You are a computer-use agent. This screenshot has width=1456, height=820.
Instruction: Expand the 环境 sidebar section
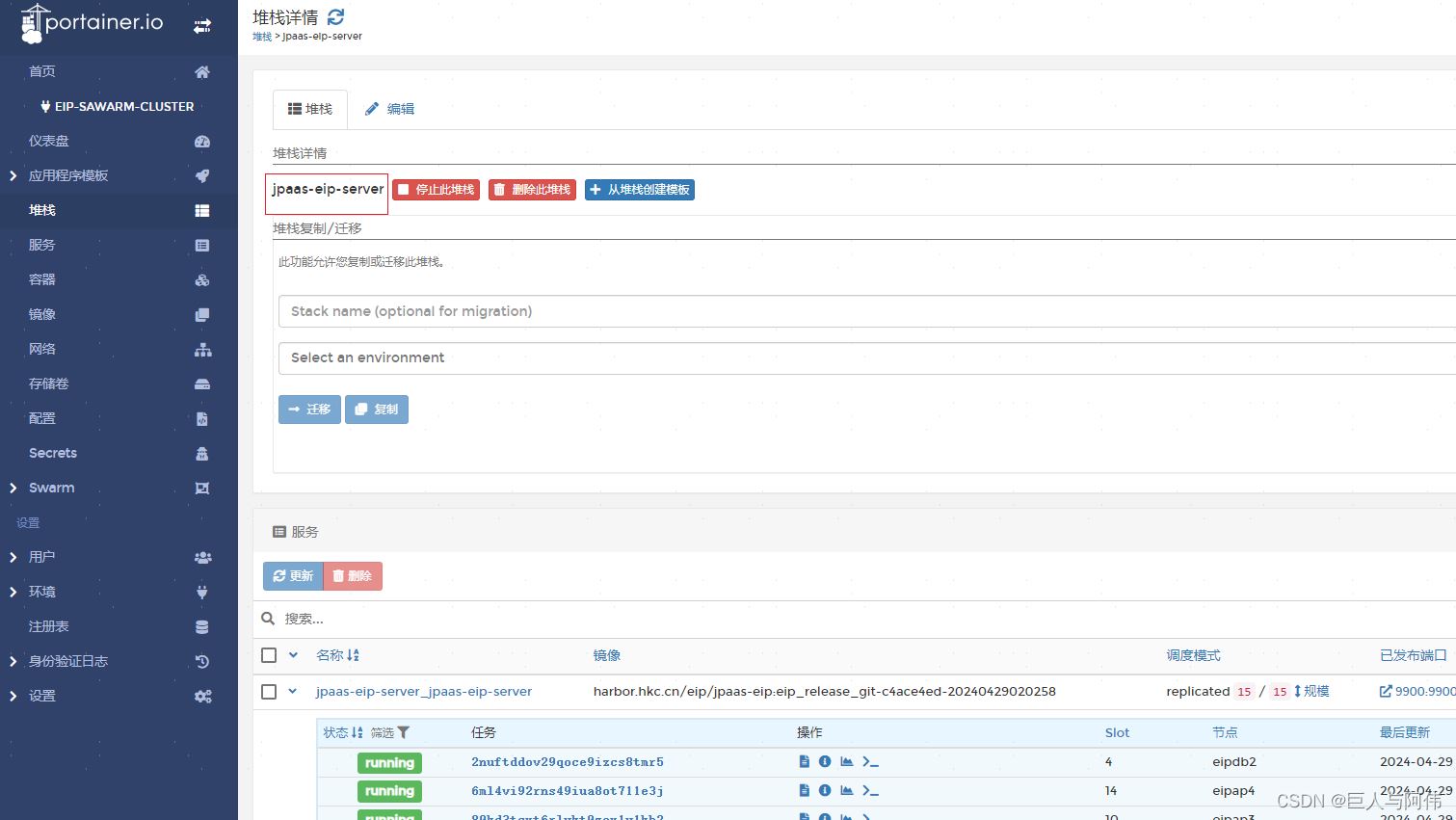[13, 593]
